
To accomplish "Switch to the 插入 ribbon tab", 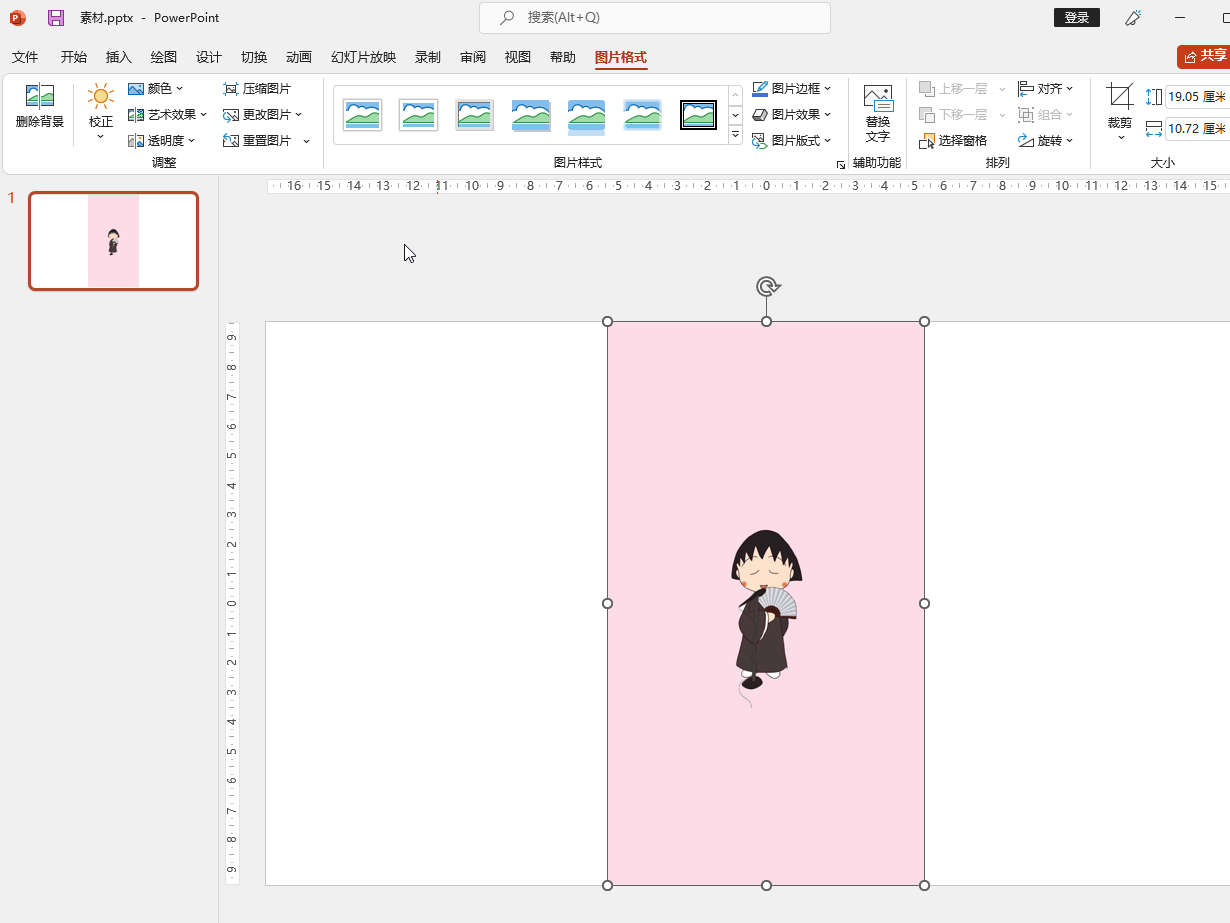I will (x=119, y=57).
